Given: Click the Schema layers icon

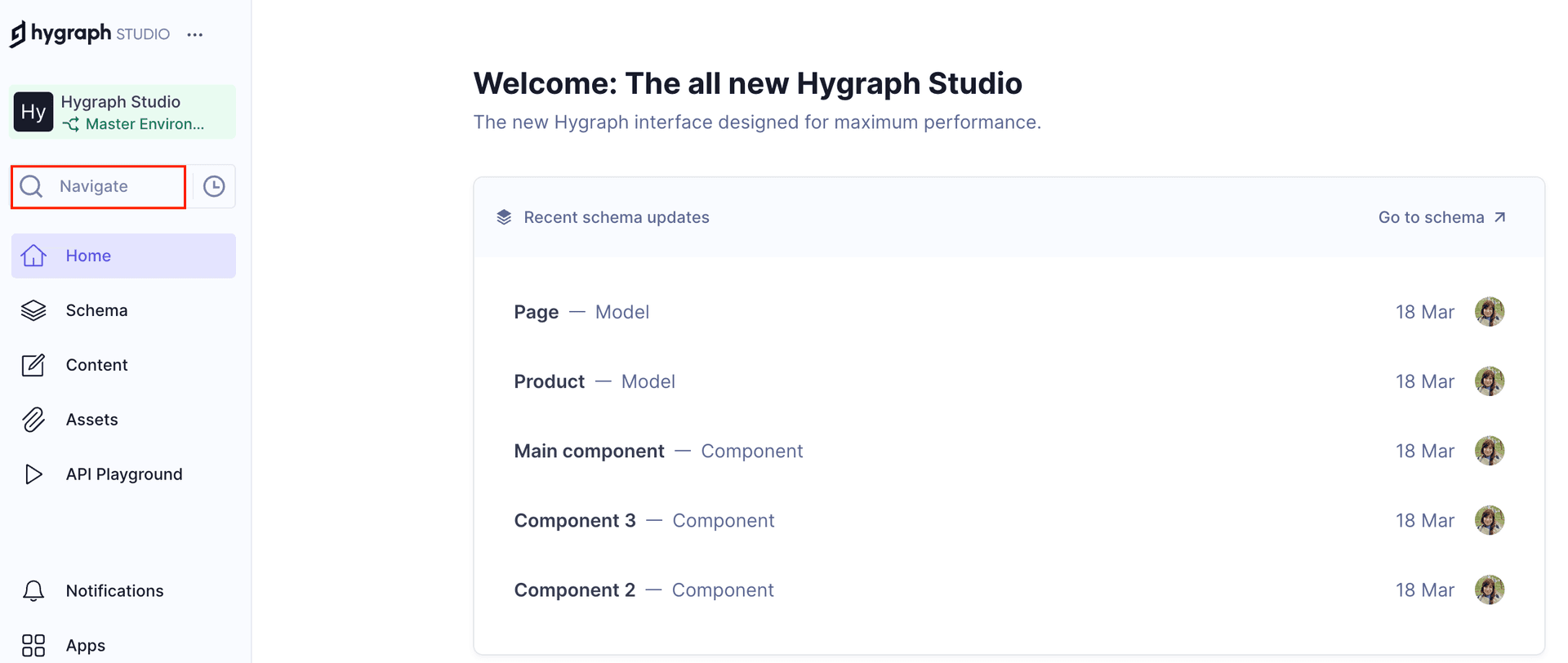Looking at the screenshot, I should tap(33, 310).
